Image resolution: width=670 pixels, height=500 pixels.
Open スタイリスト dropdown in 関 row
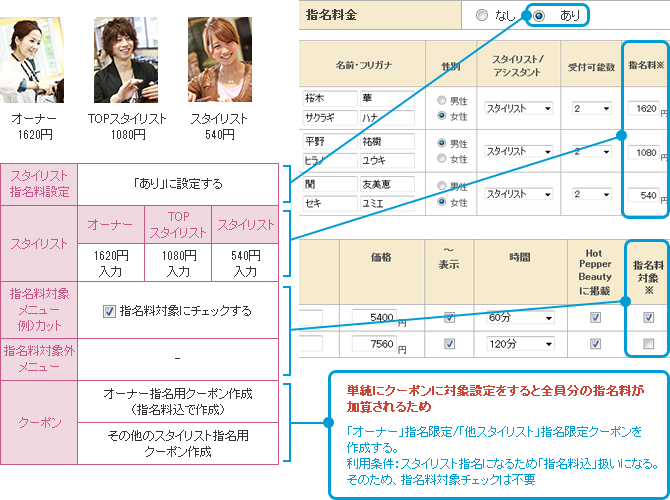pos(518,194)
